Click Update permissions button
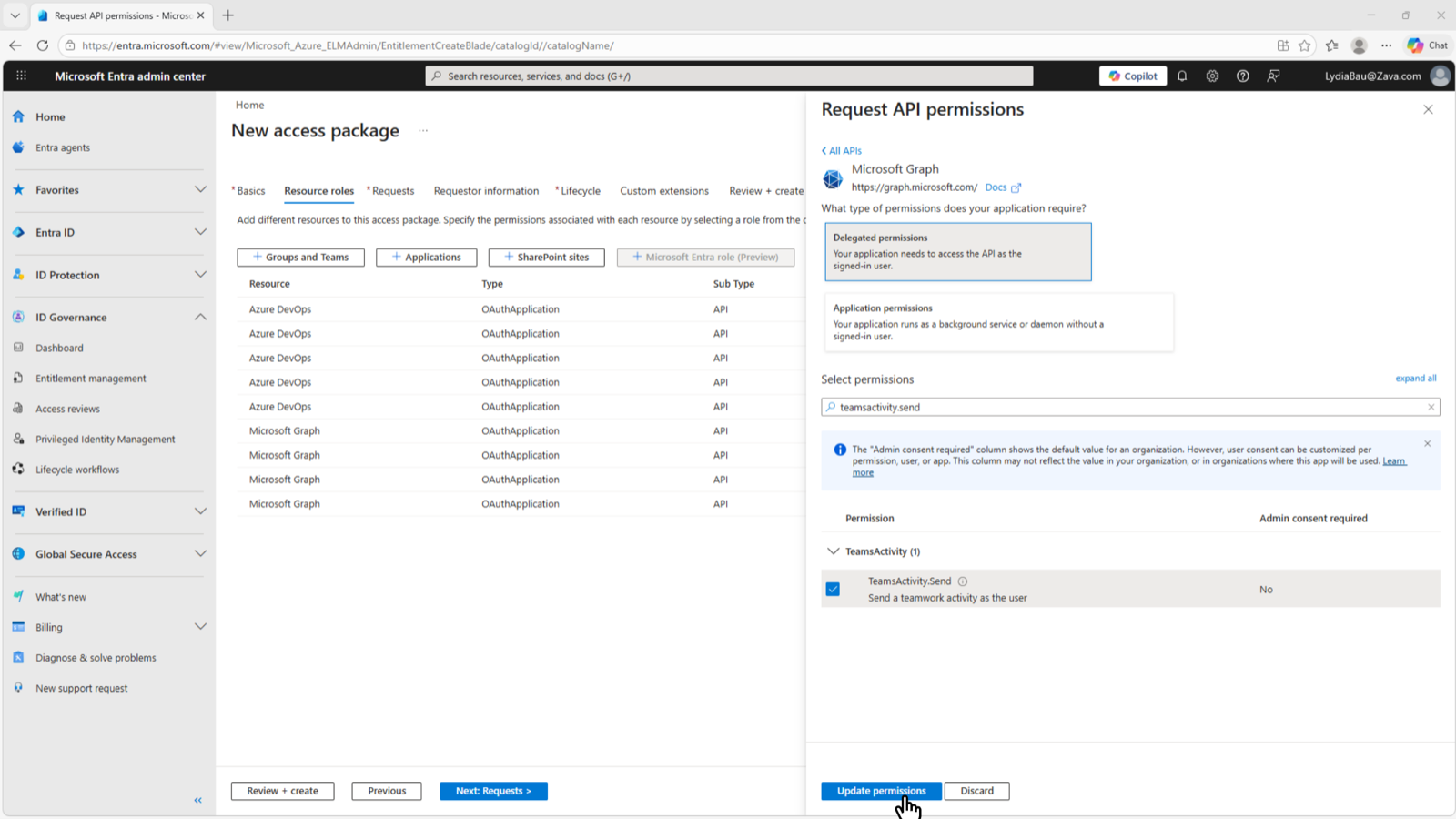 [881, 791]
